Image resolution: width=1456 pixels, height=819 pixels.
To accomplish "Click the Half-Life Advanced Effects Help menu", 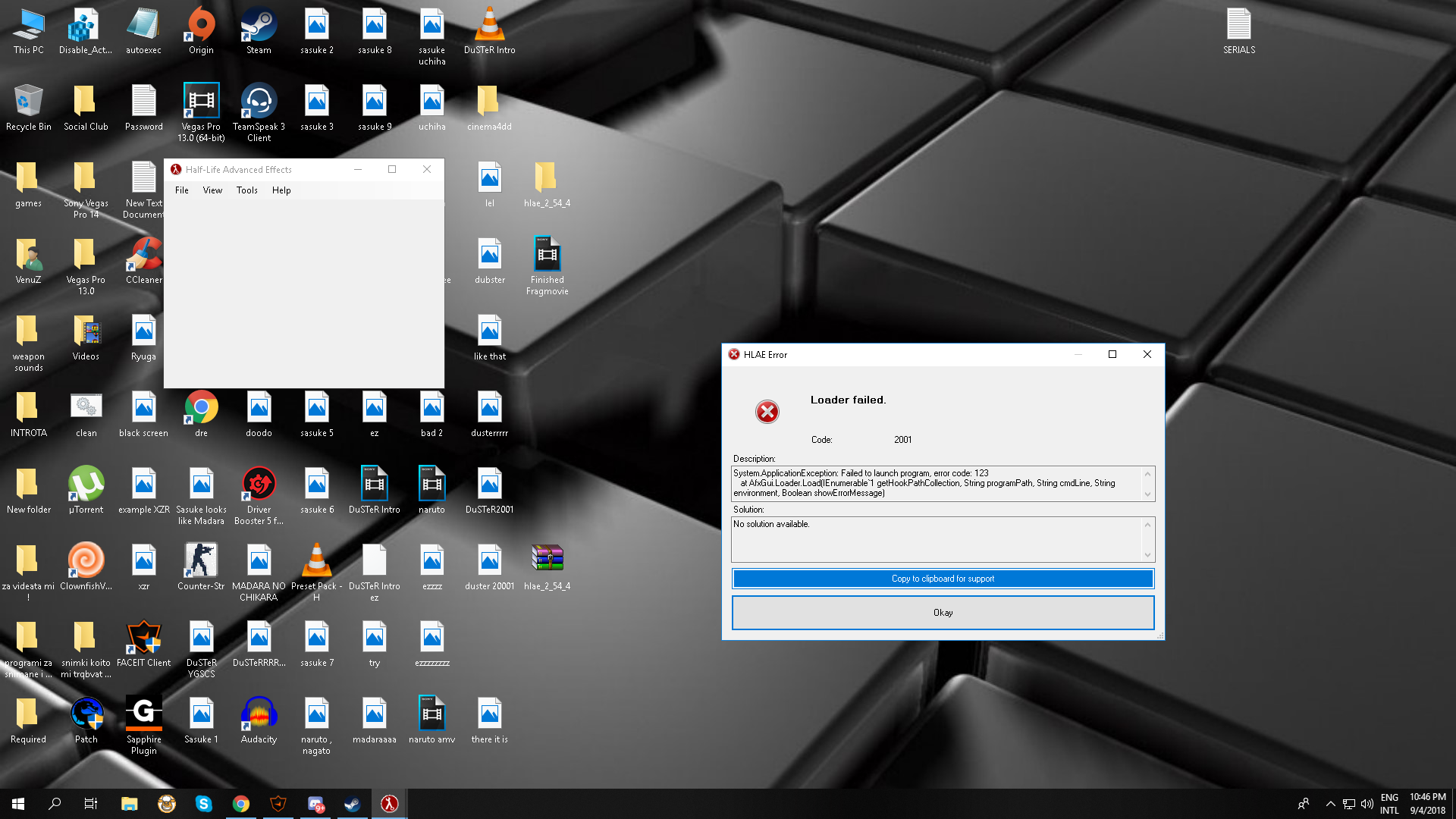I will [x=281, y=190].
